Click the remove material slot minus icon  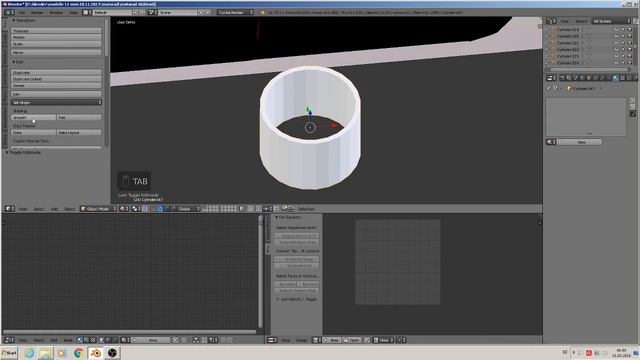[x=632, y=107]
